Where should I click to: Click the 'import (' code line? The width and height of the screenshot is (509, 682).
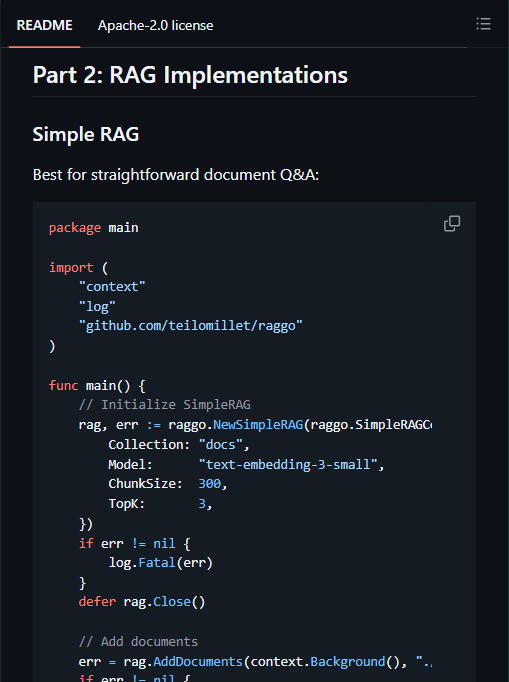pos(78,267)
